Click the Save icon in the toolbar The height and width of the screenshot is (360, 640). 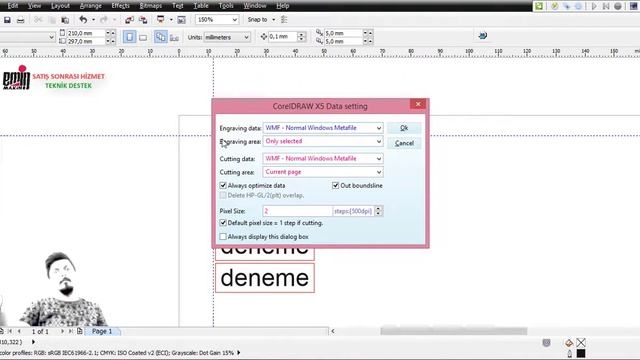pos(7,20)
